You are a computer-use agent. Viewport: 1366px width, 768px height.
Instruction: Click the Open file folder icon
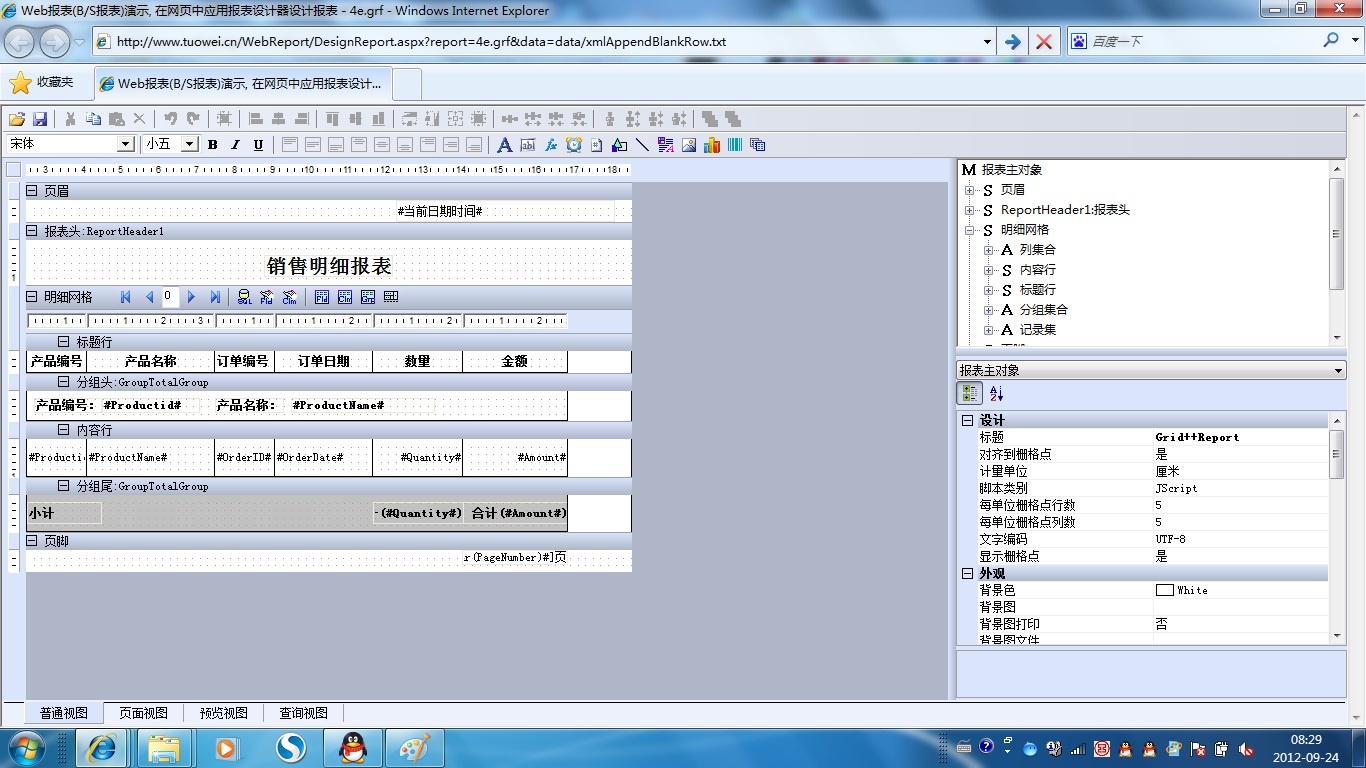coord(17,119)
